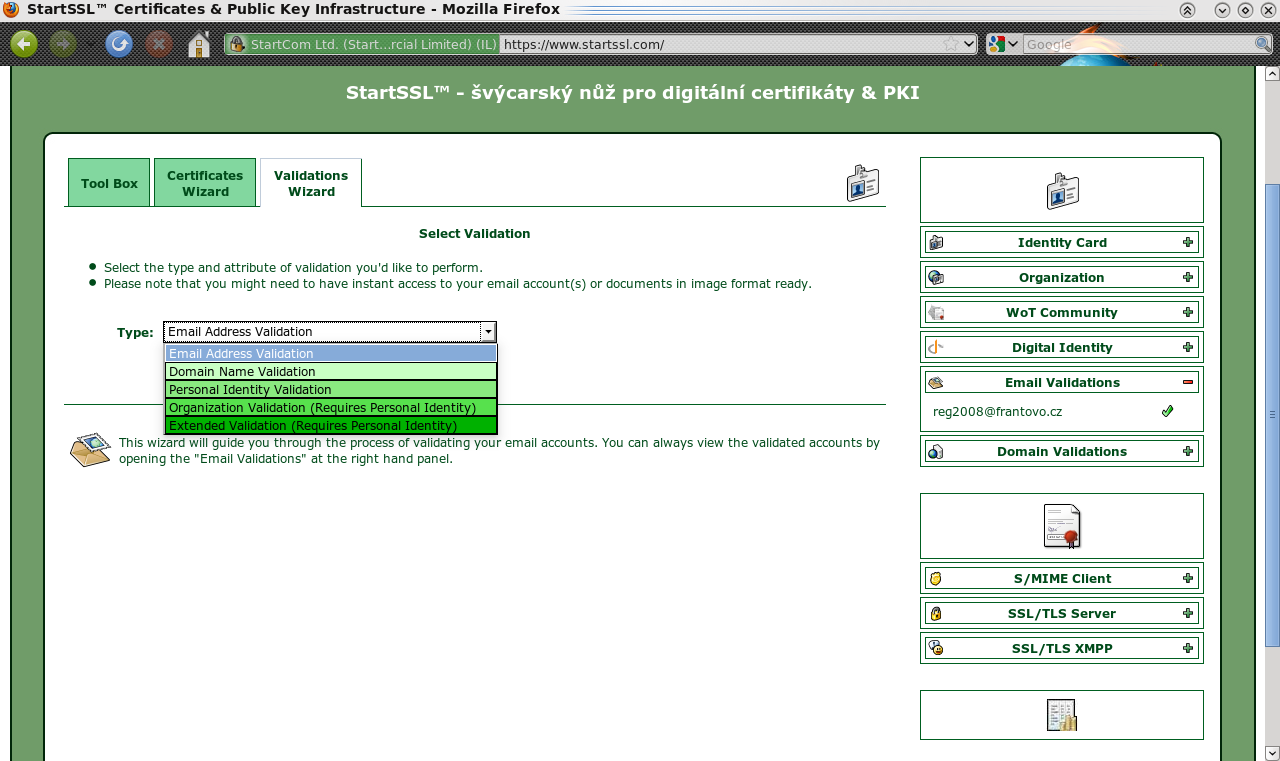Select reg2008@frantovo.cz email entry

click(997, 411)
